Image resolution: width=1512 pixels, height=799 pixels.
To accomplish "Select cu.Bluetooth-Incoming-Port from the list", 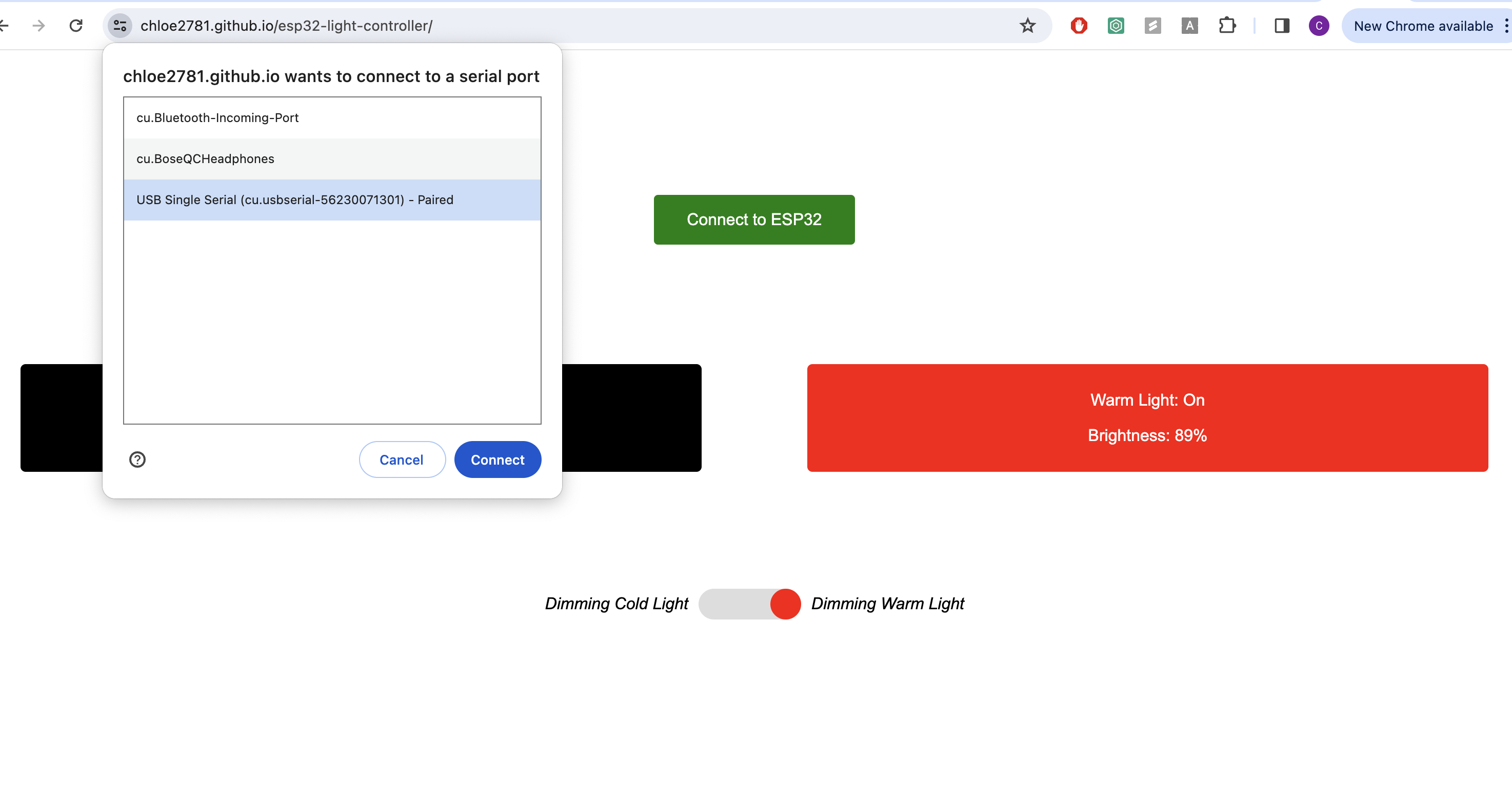I will click(x=332, y=117).
